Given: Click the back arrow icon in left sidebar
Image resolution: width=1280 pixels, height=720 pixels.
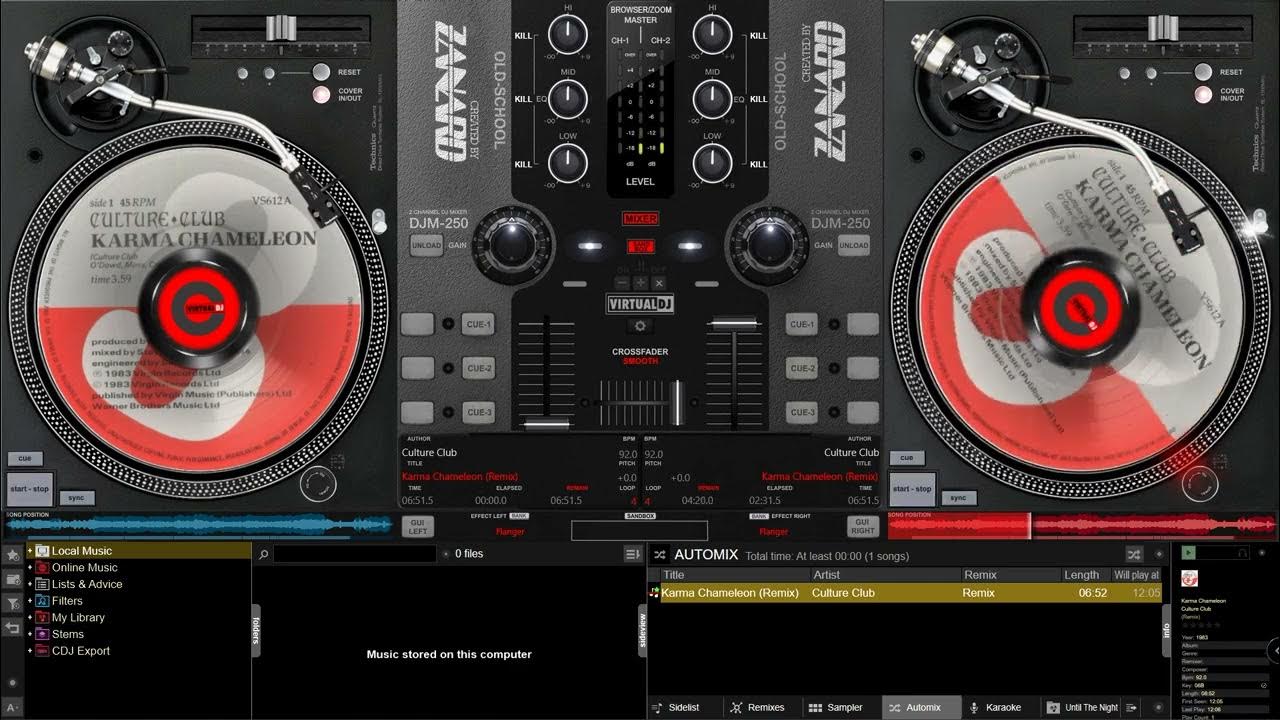Looking at the screenshot, I should [12, 628].
